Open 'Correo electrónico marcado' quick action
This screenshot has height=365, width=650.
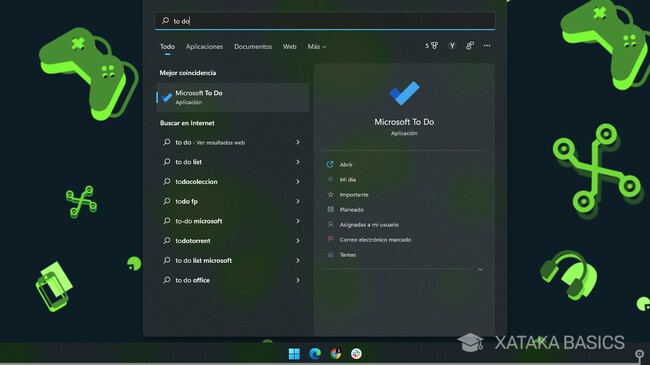[375, 240]
